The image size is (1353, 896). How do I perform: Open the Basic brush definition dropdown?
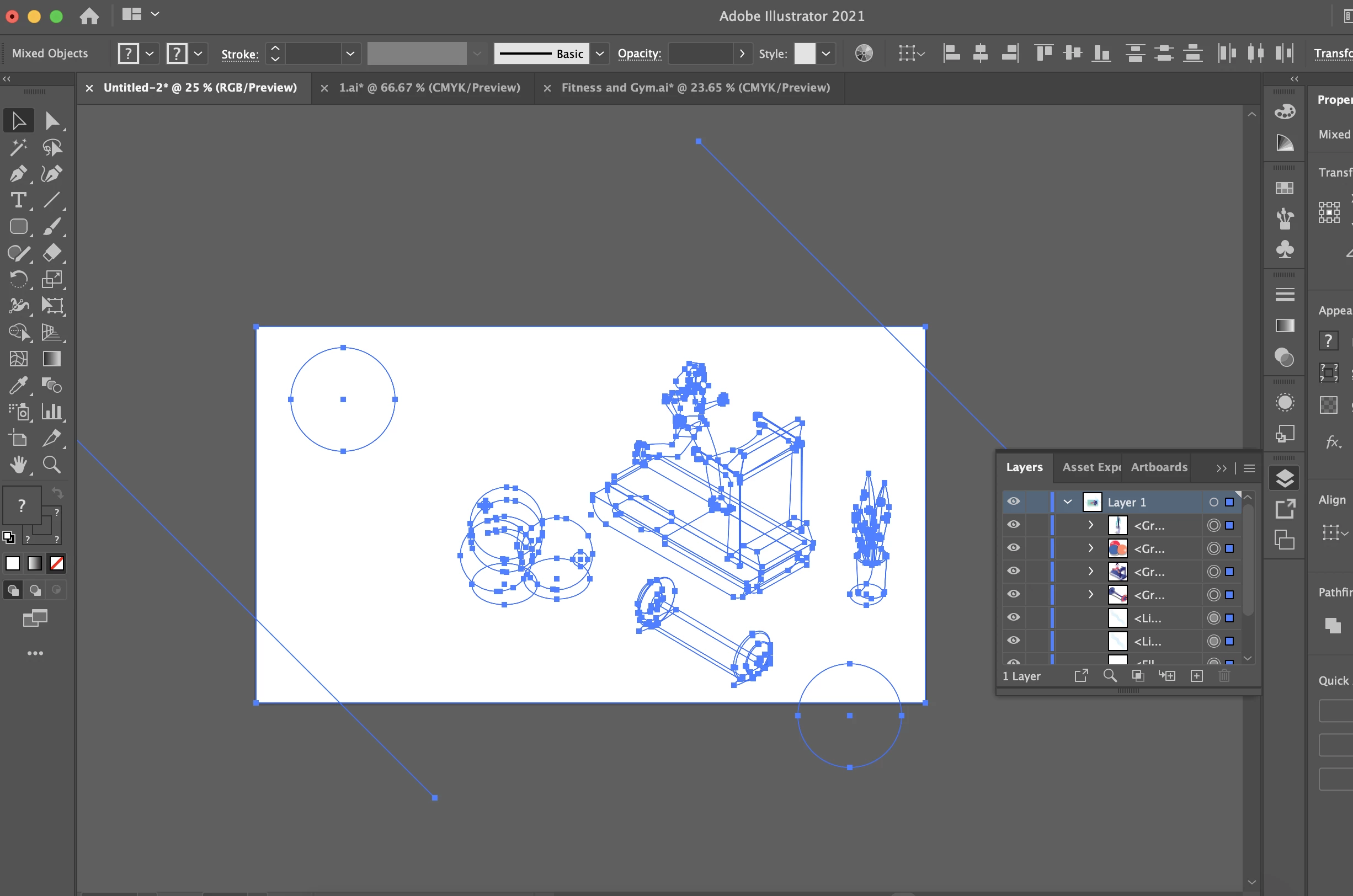click(599, 54)
